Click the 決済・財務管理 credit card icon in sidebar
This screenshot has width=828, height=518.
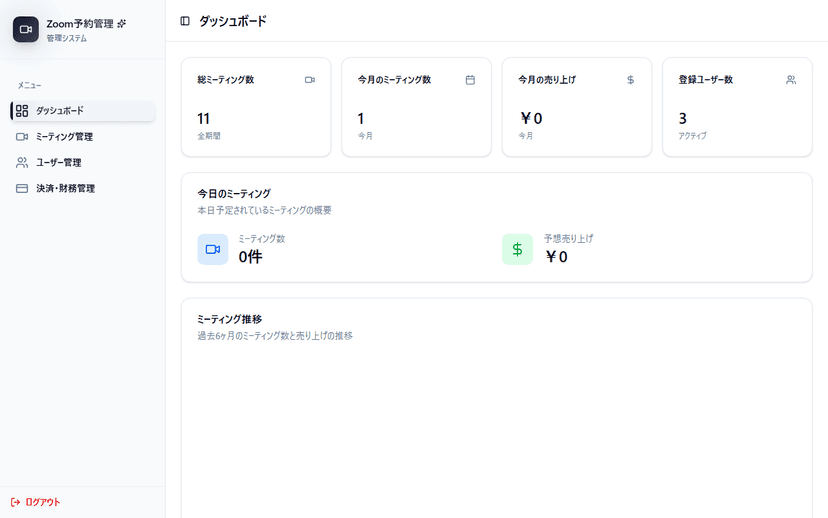pyautogui.click(x=22, y=189)
